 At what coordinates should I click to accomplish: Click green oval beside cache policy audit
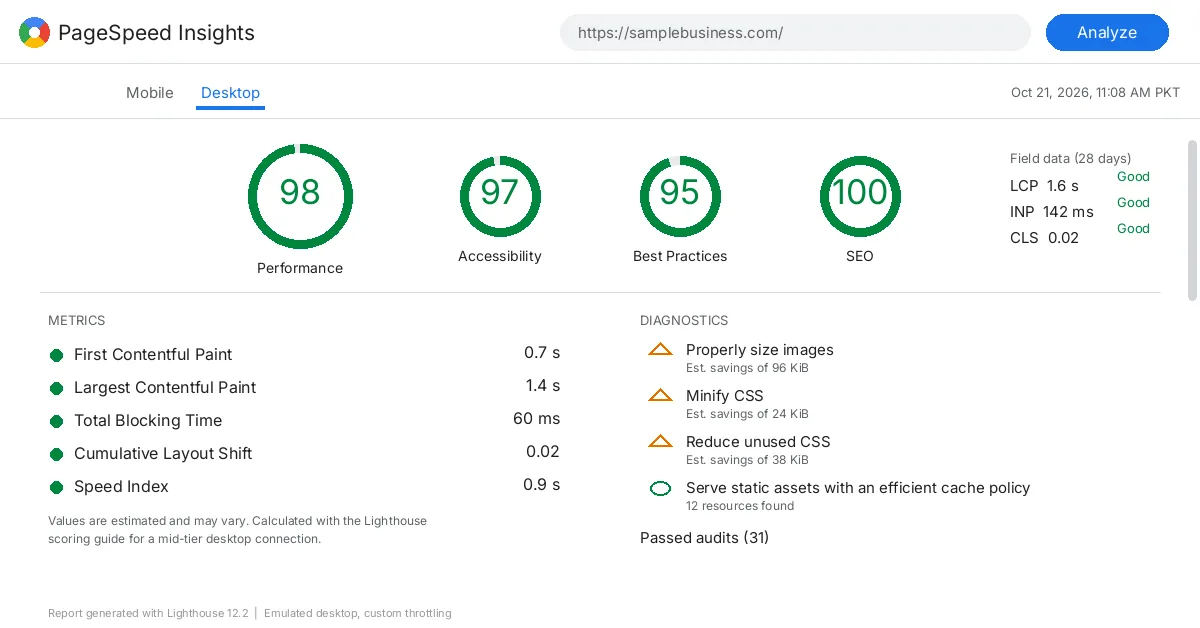pos(660,489)
